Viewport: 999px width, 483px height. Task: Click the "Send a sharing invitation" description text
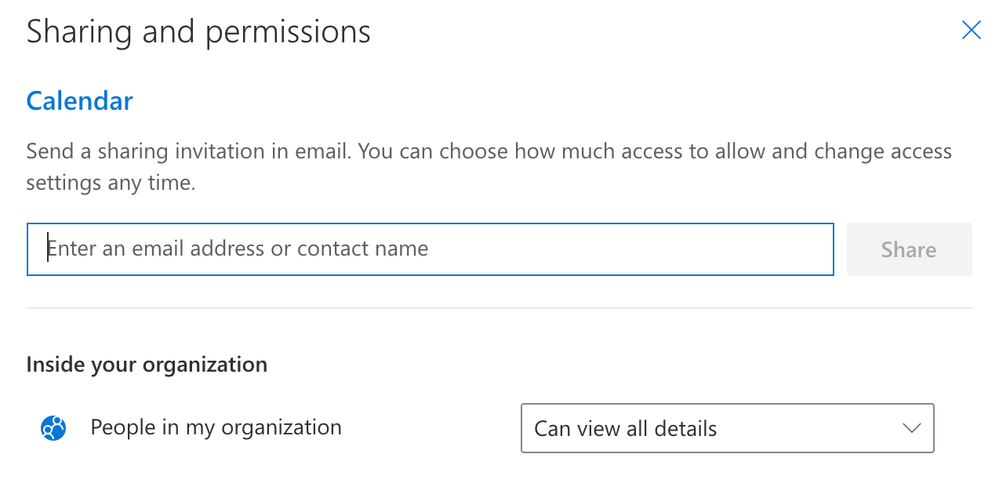click(x=489, y=168)
